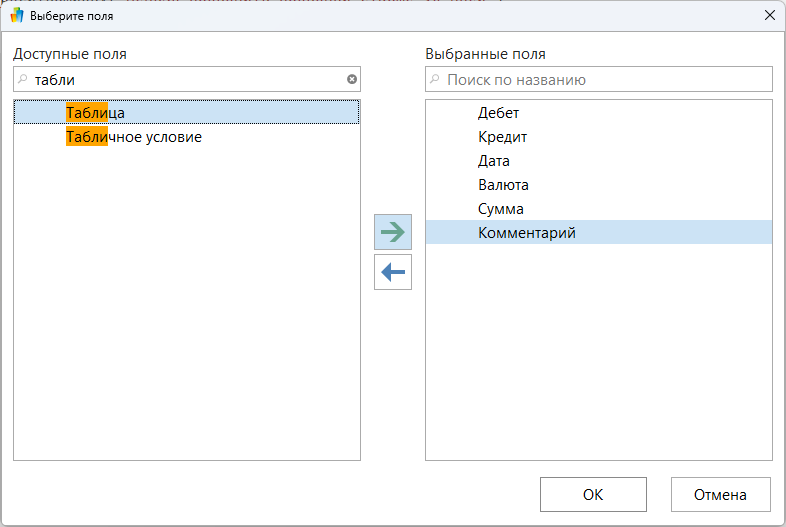Viewport: 786px width, 527px height.
Task: Select "Валюта" in selected fields list
Action: pos(503,185)
